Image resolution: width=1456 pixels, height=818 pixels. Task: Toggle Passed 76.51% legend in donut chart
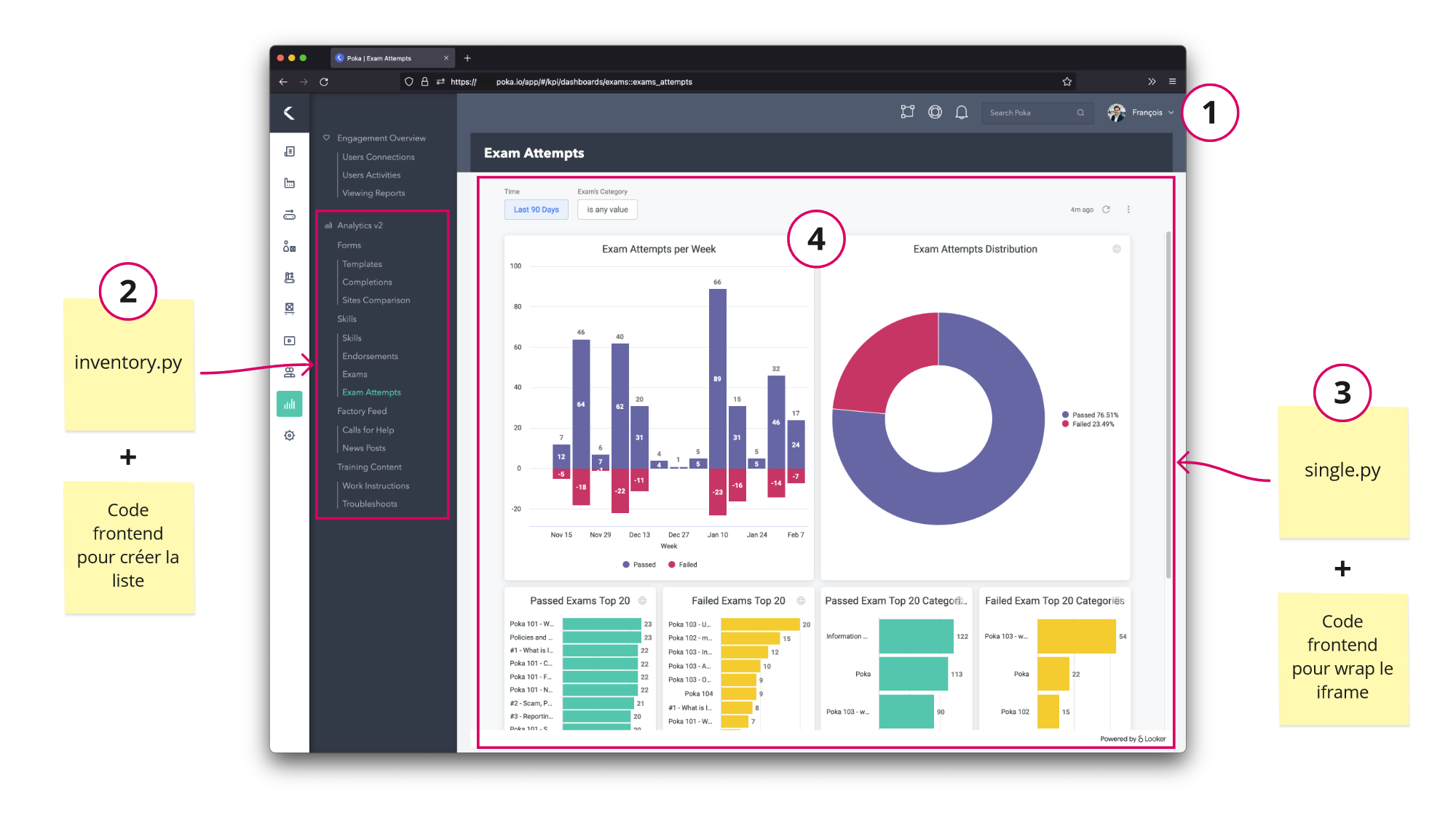[x=1090, y=415]
